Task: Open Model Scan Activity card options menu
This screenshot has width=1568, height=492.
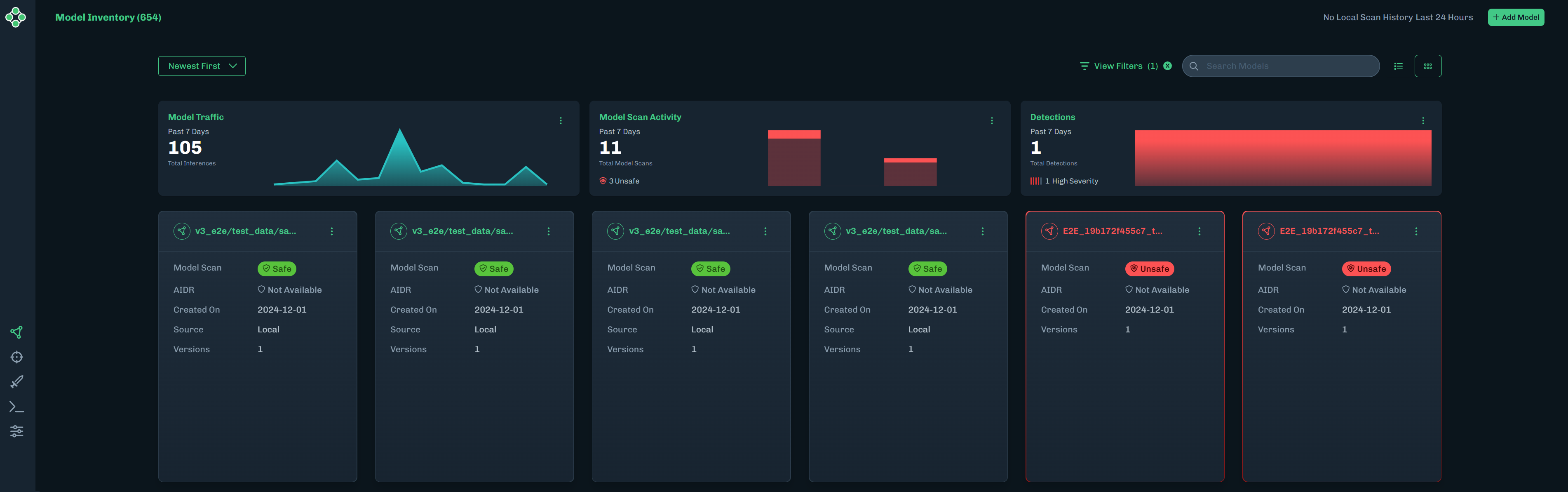Action: tap(992, 120)
